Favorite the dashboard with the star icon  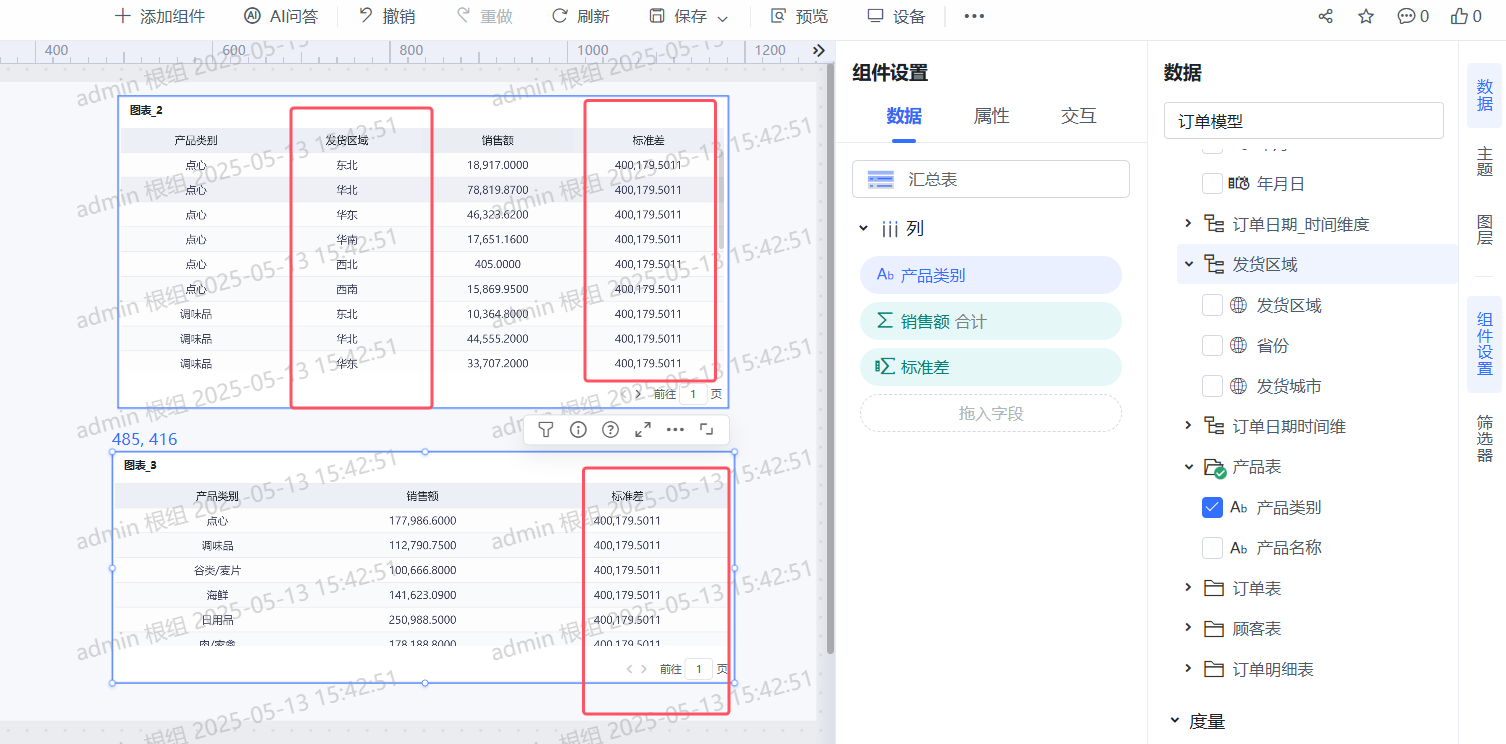point(1366,17)
